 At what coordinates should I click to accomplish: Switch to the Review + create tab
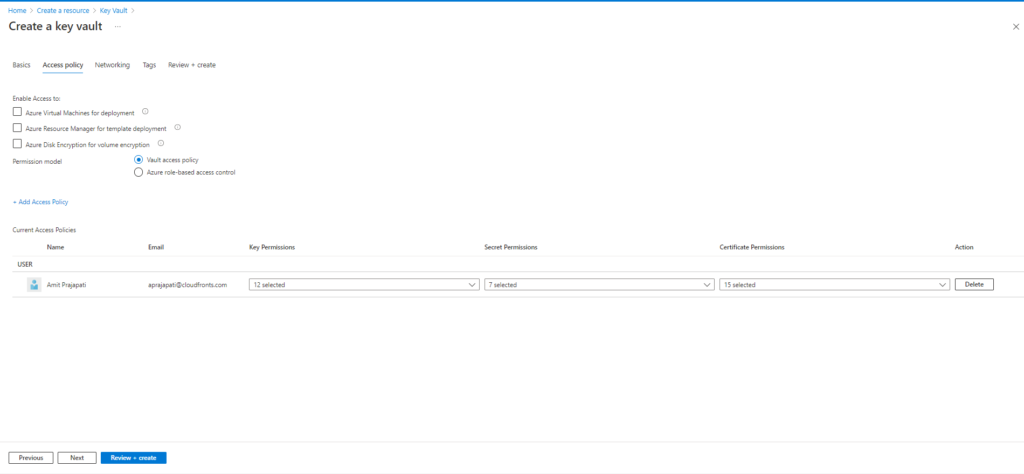pyautogui.click(x=192, y=65)
